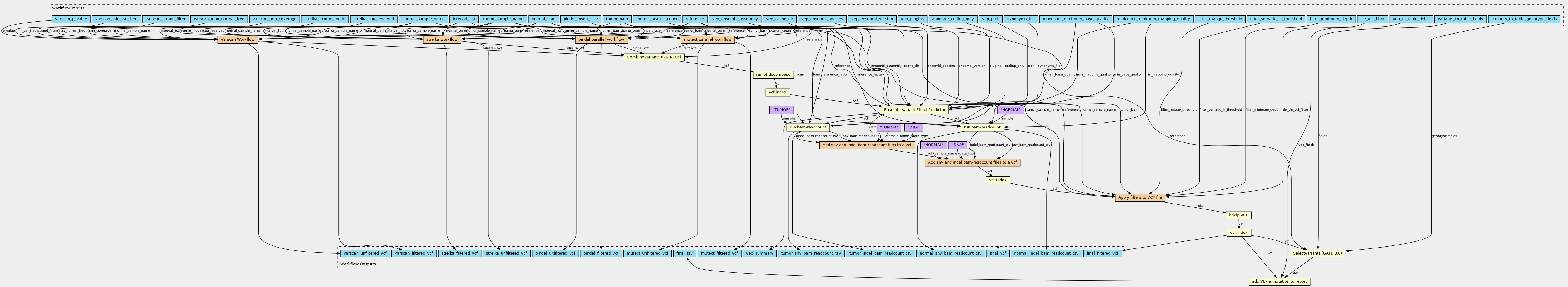Click the pindel_insert_size input node
Screen dimensions: 1568x287
(581, 19)
